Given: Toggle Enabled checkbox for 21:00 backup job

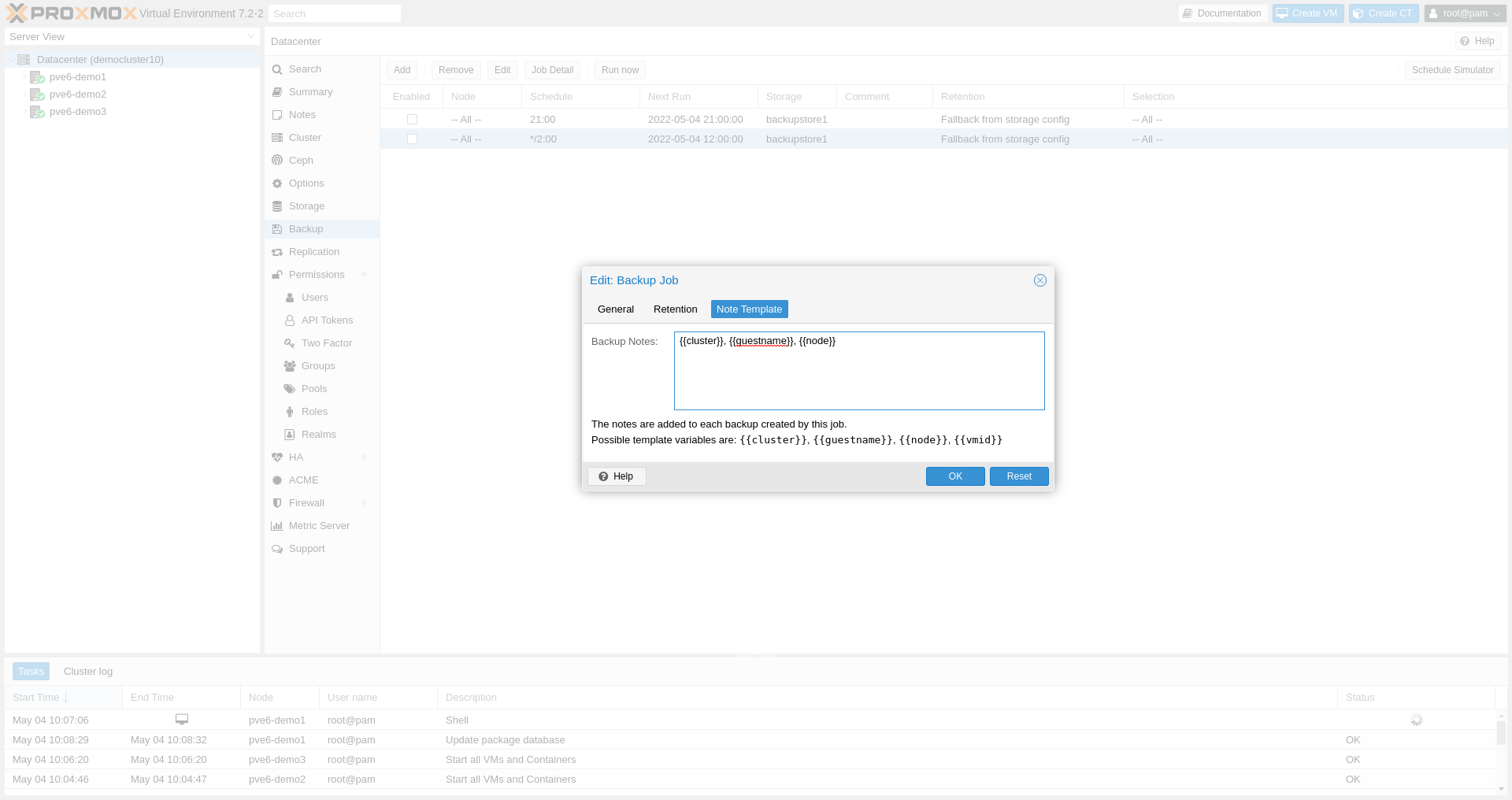Looking at the screenshot, I should point(412,120).
